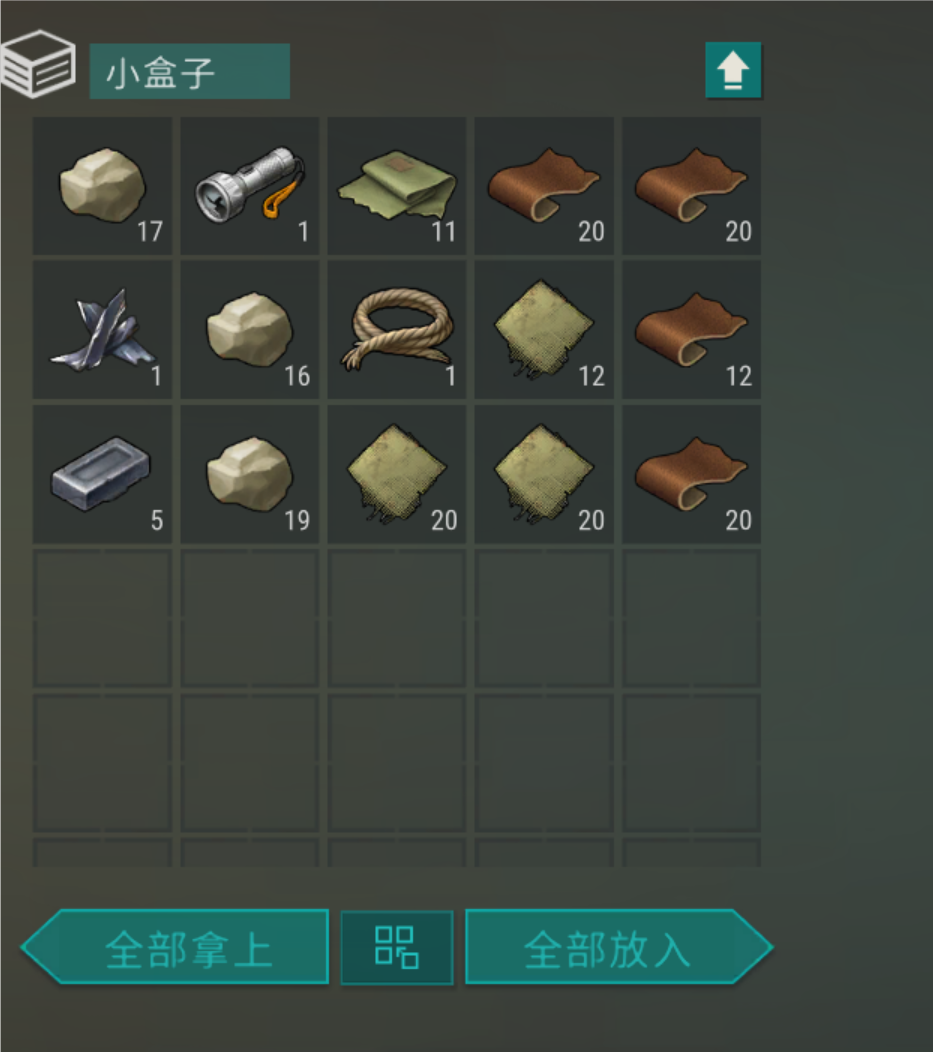Select the limestone stack of 16

tap(250, 330)
